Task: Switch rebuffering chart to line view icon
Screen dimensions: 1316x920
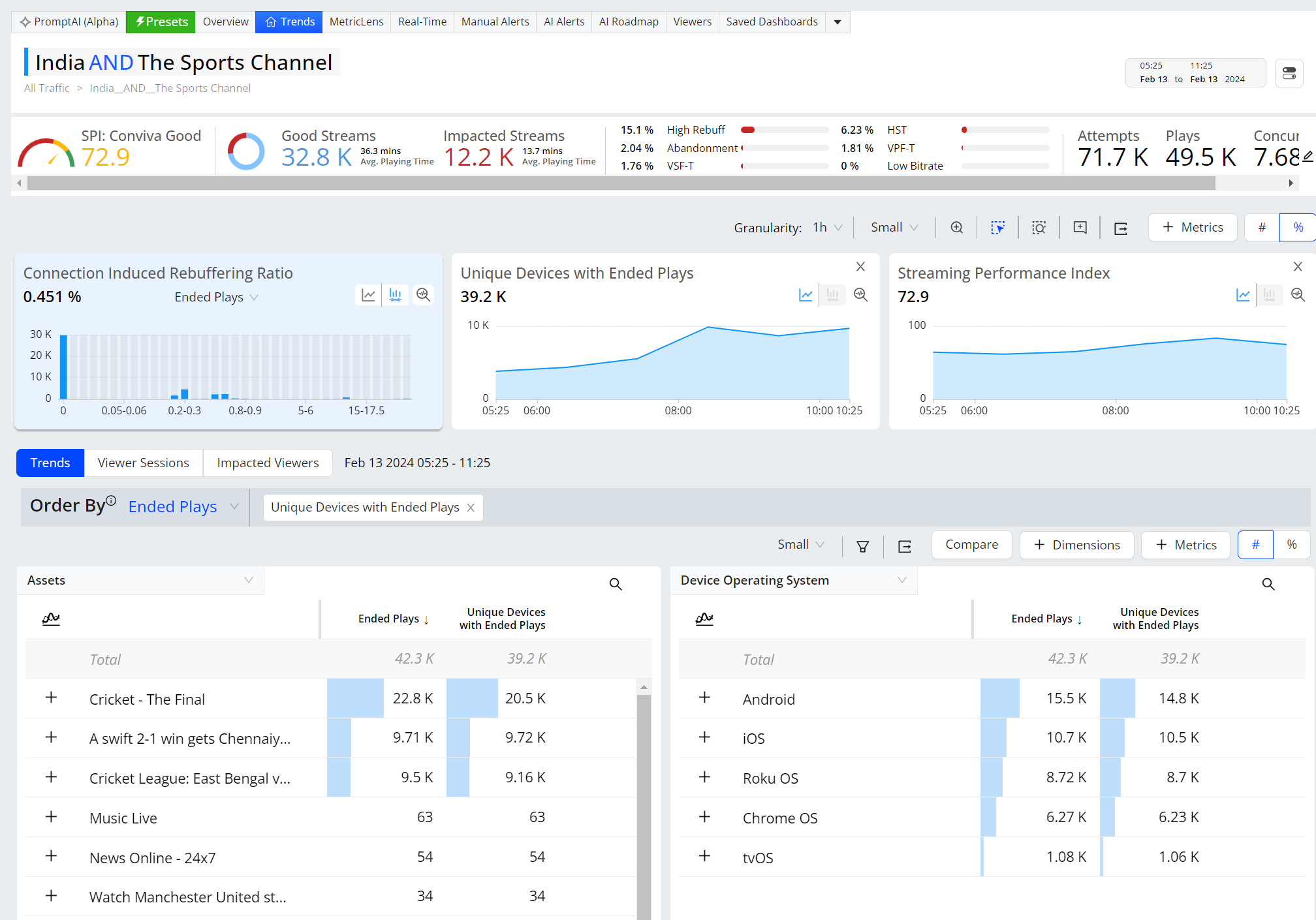Action: [368, 295]
